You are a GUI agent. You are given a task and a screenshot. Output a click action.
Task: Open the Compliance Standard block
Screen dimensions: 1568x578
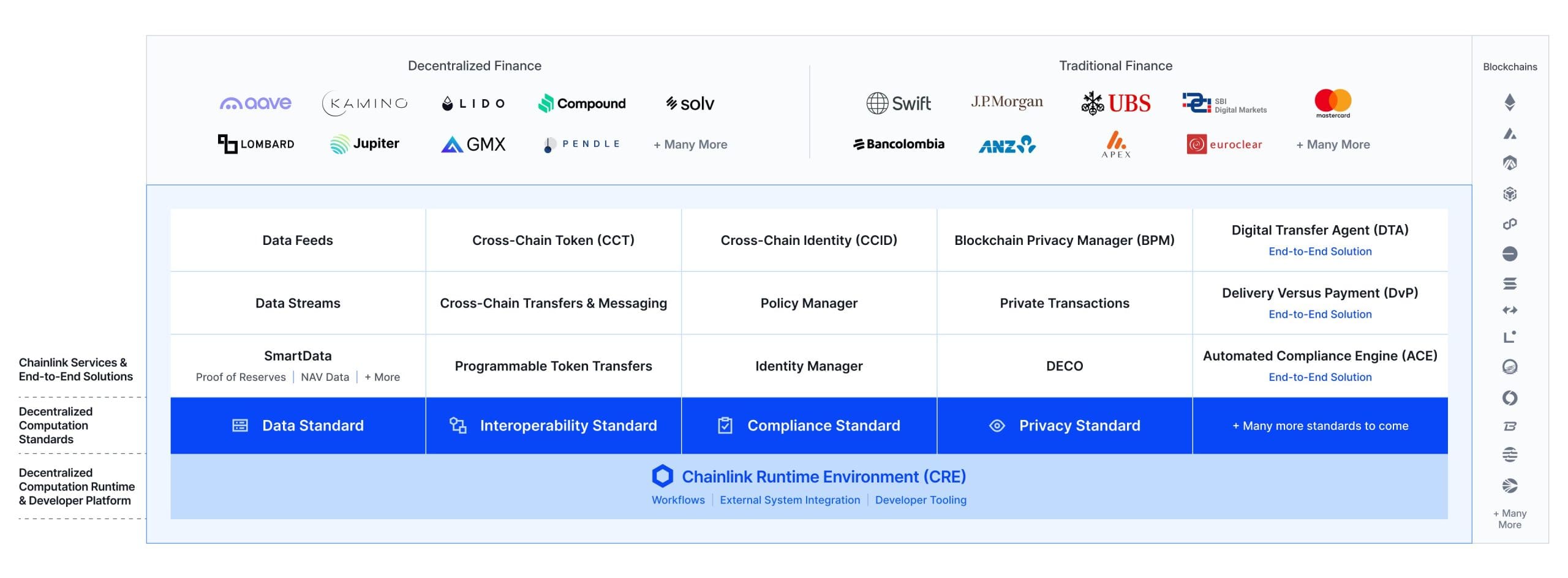tap(809, 426)
